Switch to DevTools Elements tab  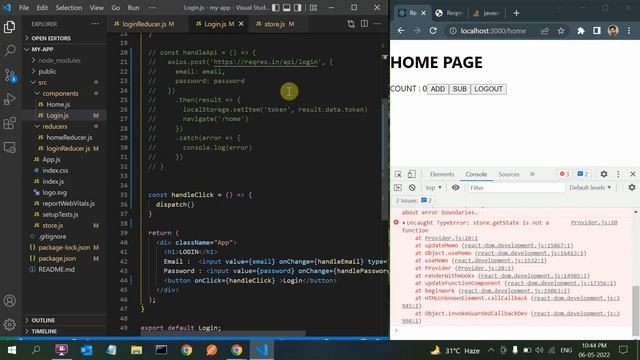[442, 174]
